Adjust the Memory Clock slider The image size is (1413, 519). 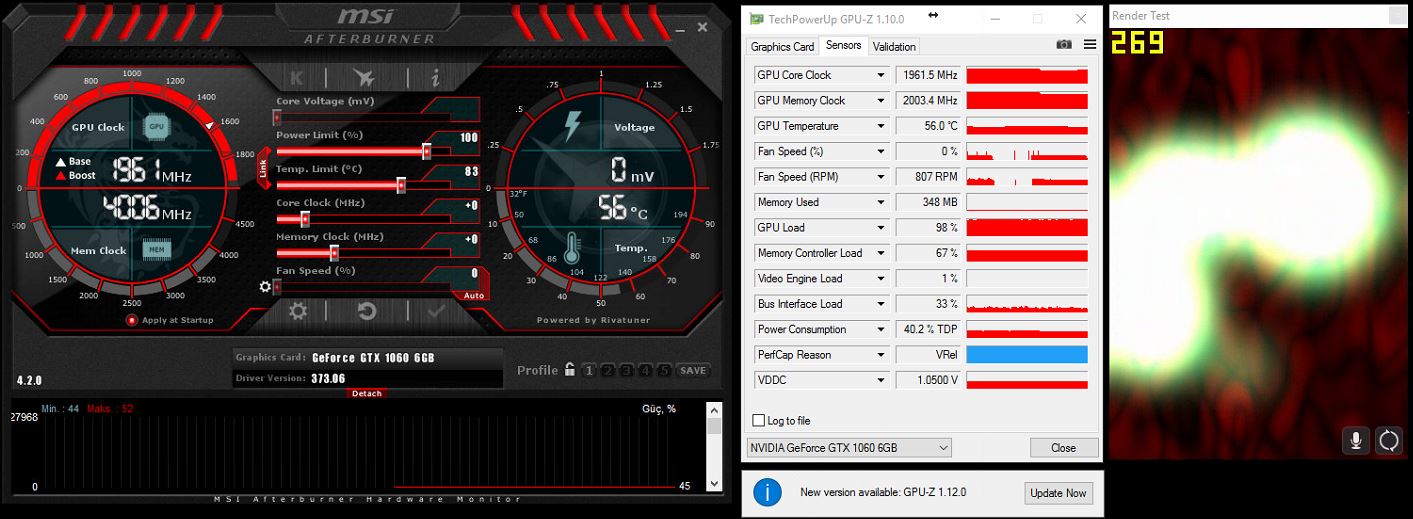(x=334, y=253)
